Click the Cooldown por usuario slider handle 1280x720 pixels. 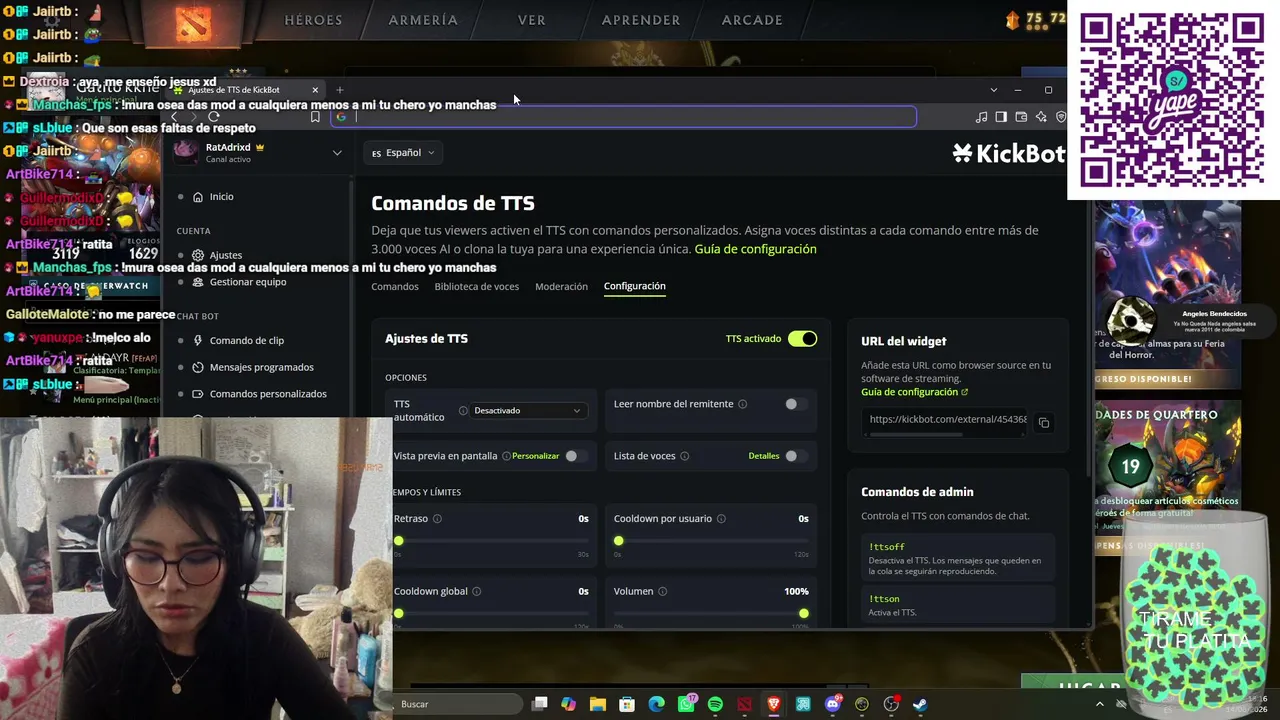619,541
